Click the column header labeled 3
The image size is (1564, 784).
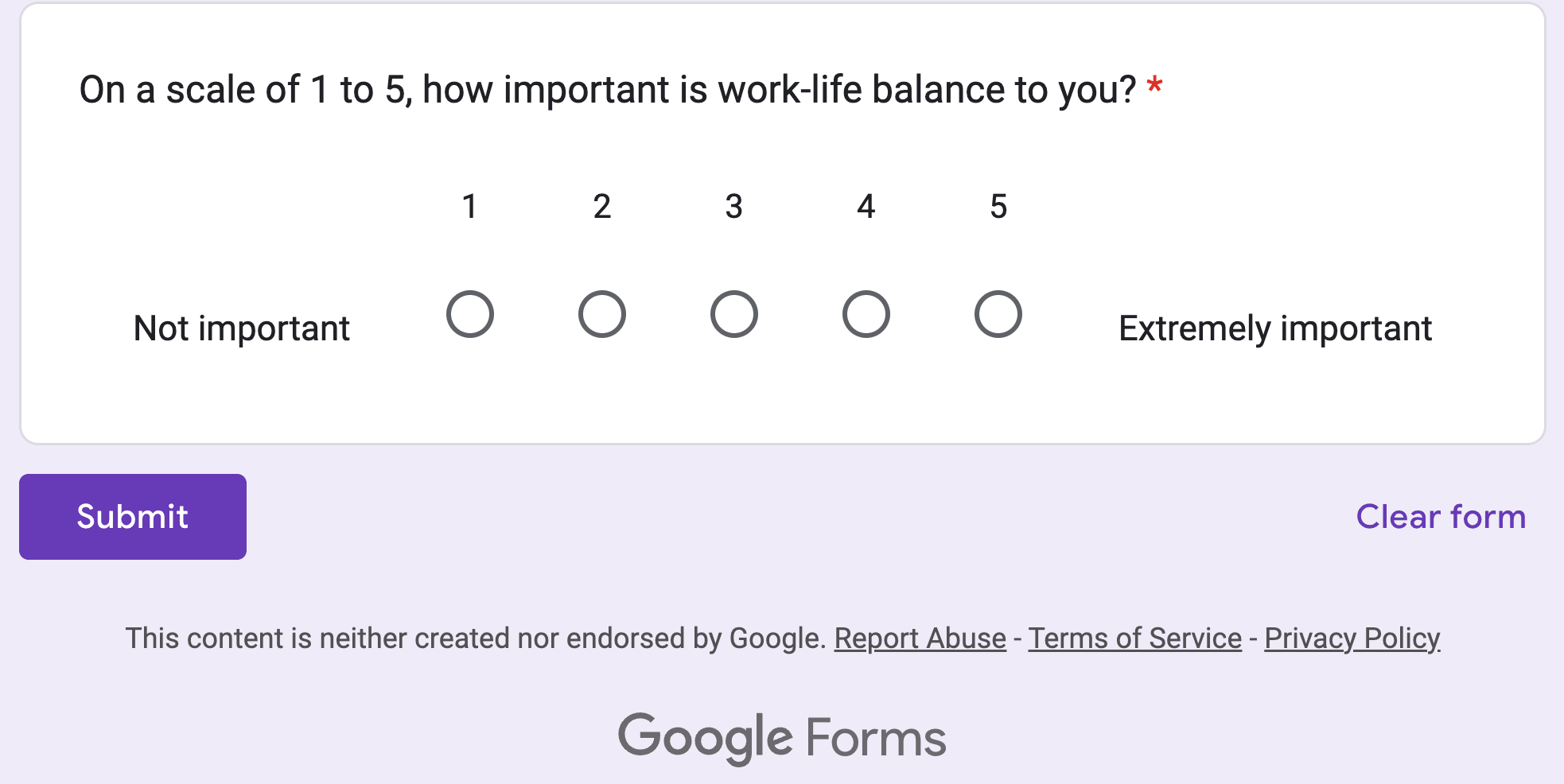pos(733,207)
